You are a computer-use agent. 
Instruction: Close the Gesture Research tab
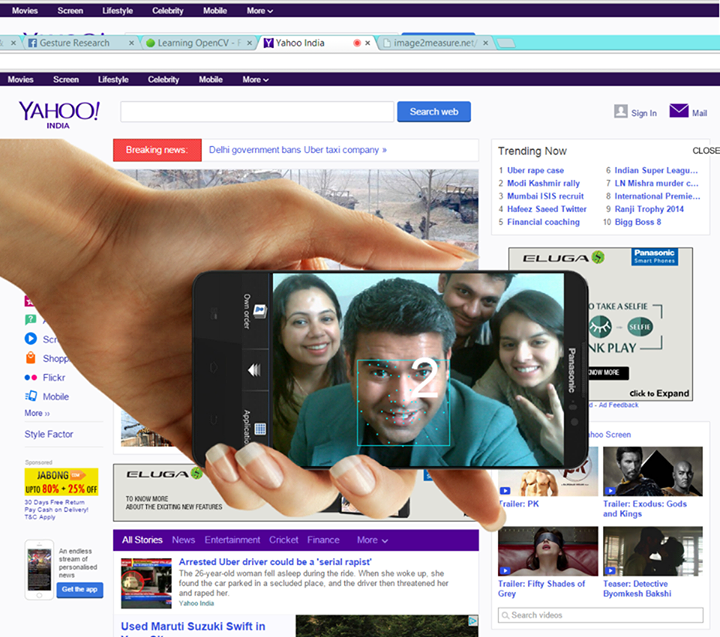131,43
